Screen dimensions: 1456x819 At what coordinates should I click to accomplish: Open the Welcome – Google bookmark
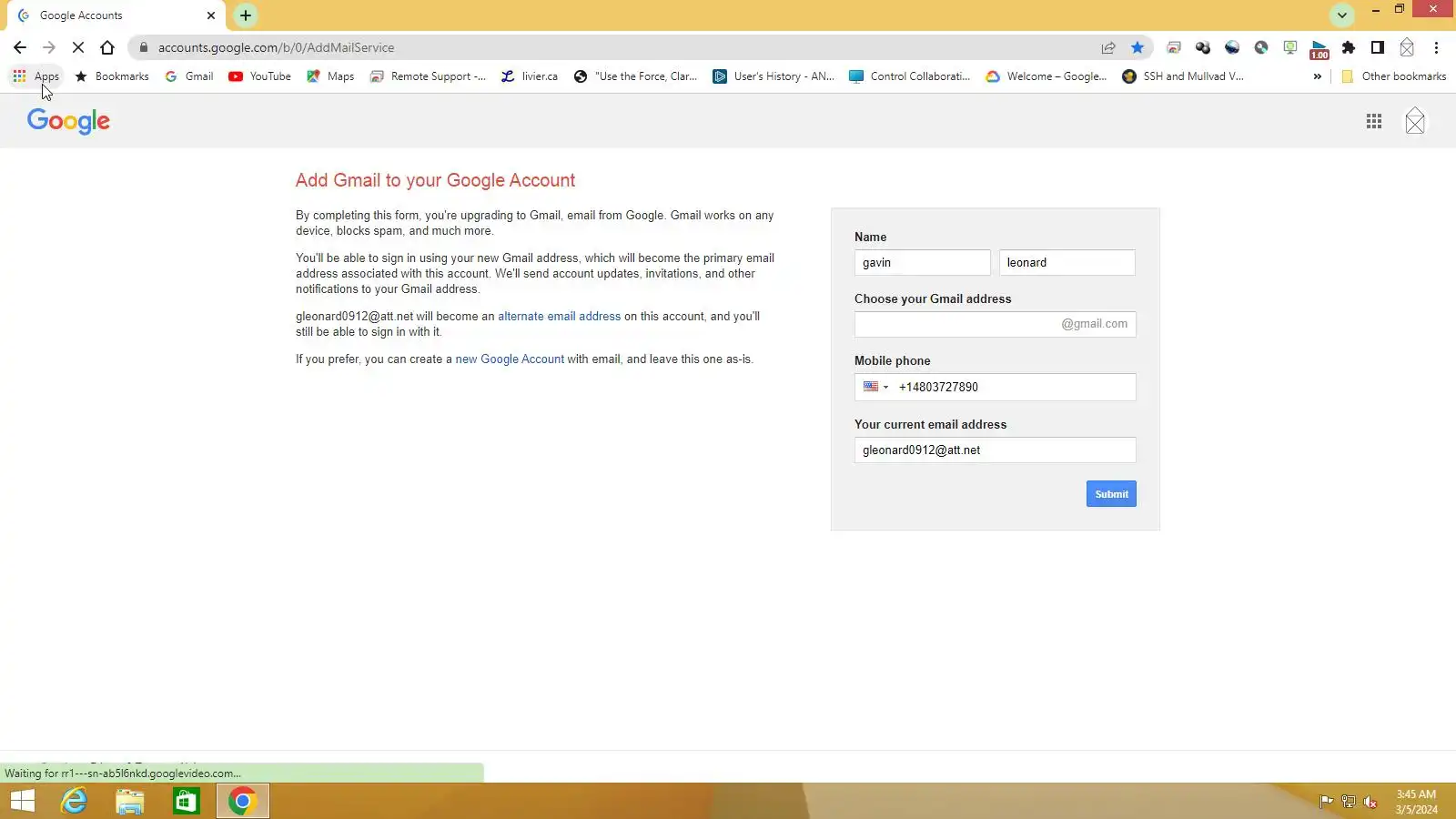pyautogui.click(x=1046, y=76)
